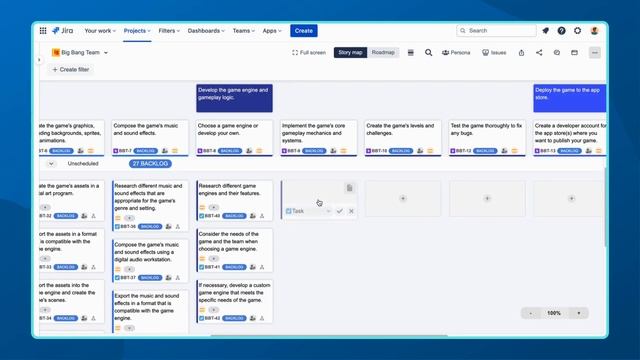Open the user profile avatar
640x360 pixels.
594,31
